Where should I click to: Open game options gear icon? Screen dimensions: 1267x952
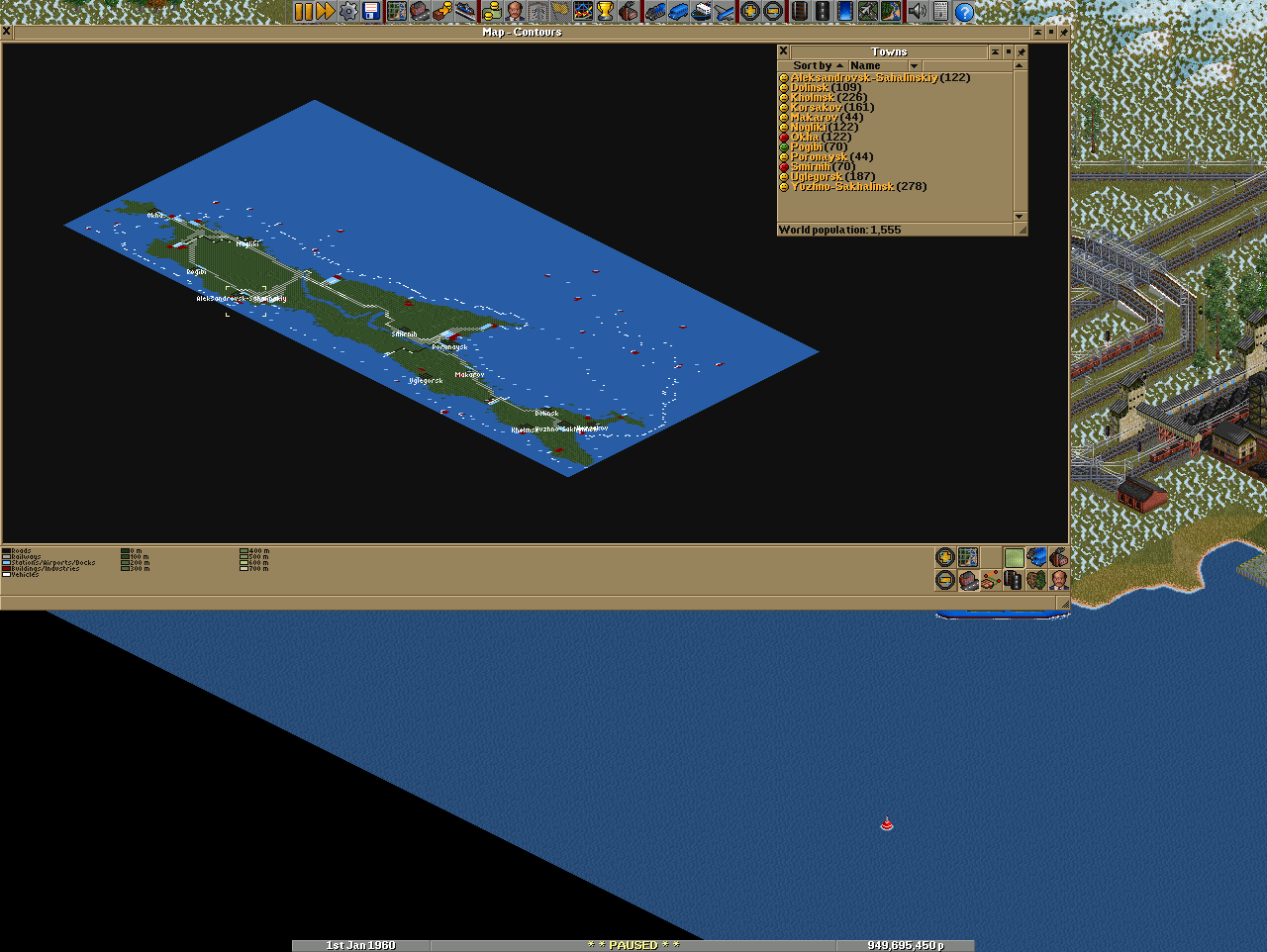pos(348,12)
